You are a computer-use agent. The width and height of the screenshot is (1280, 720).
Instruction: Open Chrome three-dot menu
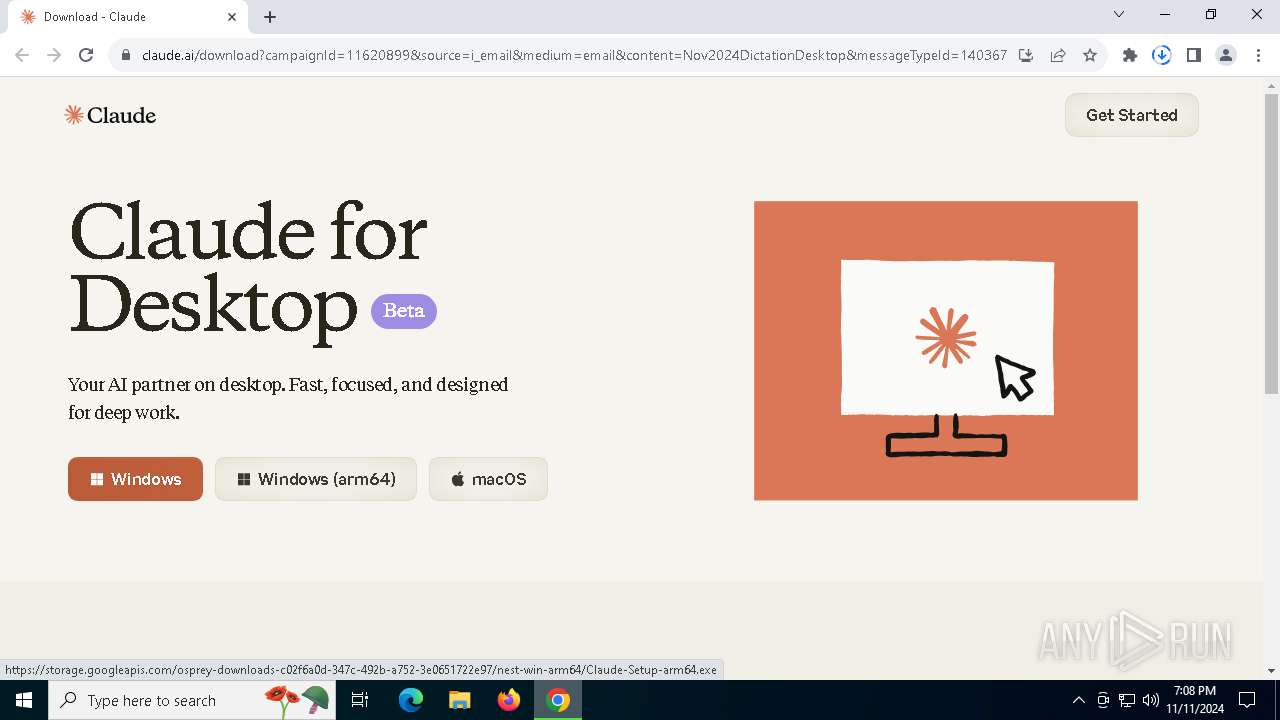pos(1258,55)
